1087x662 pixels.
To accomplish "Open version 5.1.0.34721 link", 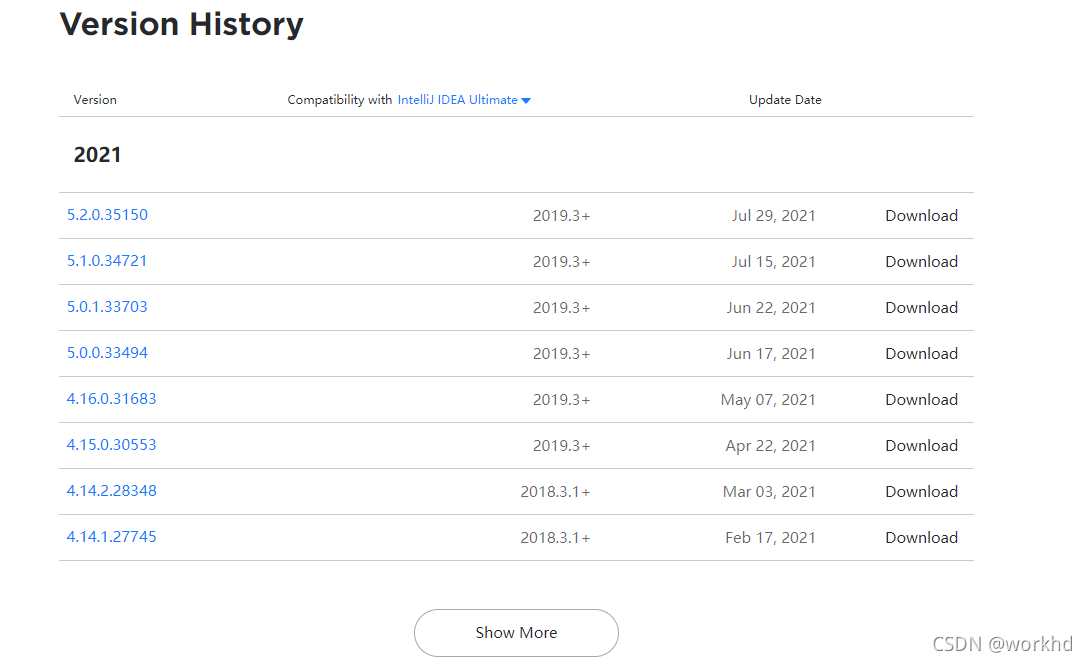I will point(107,261).
